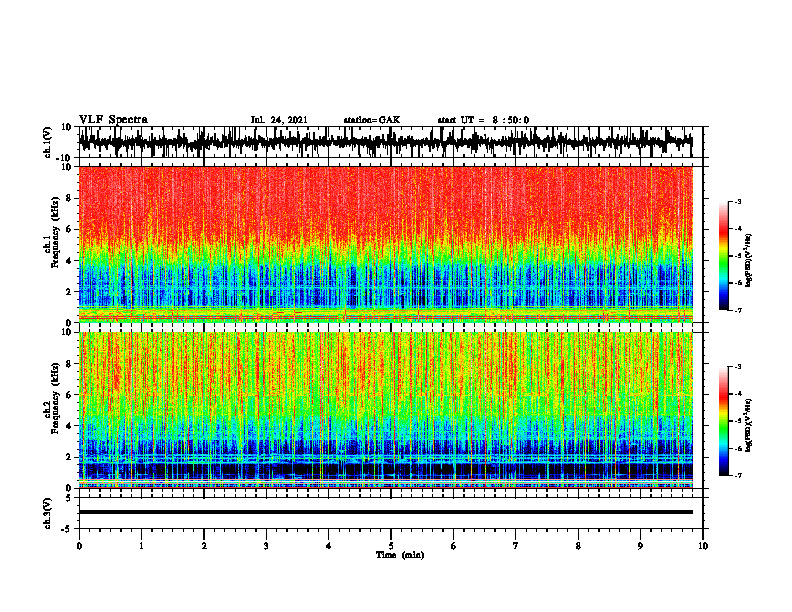Click the -7 label on ch.1 color scale

(738, 310)
